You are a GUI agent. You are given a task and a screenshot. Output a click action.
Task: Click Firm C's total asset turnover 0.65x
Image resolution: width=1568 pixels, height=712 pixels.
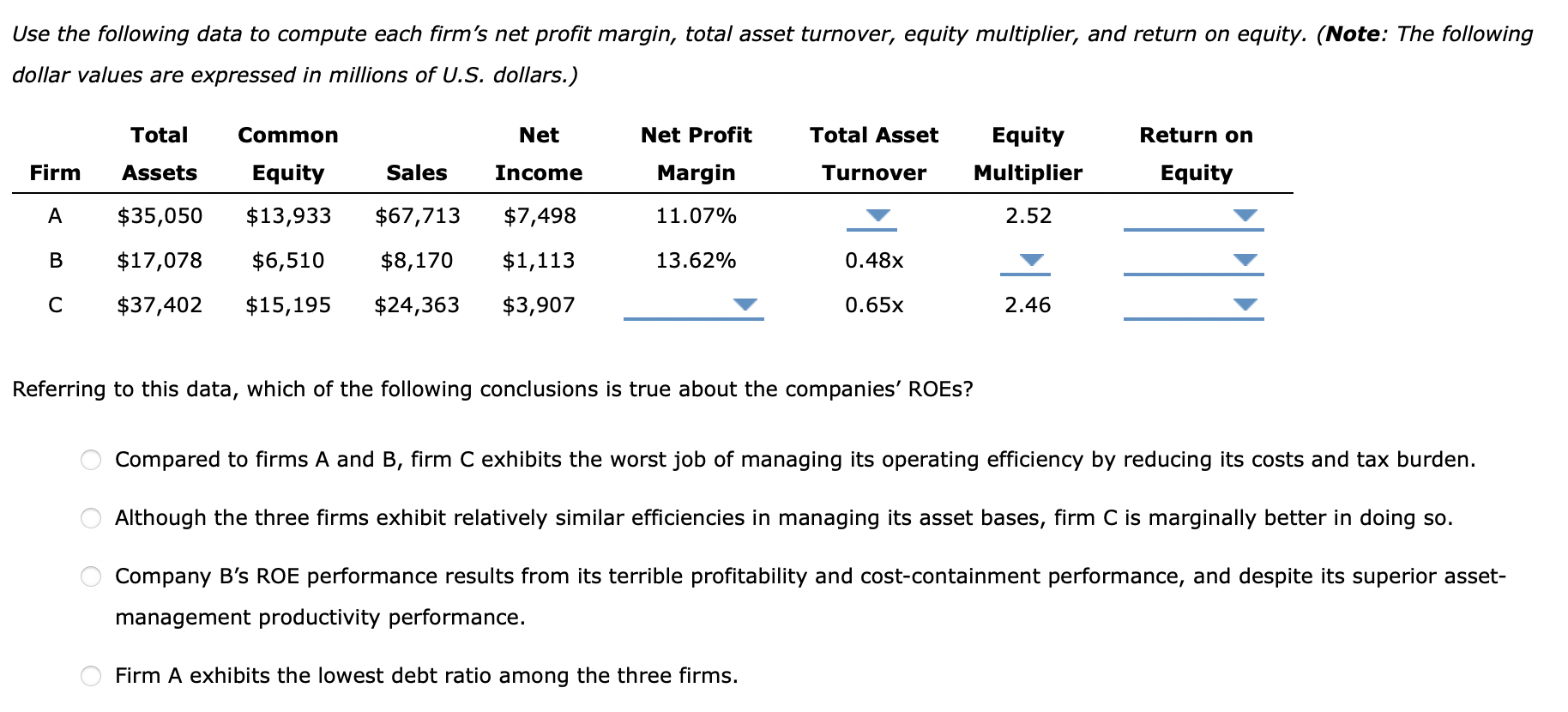[875, 305]
